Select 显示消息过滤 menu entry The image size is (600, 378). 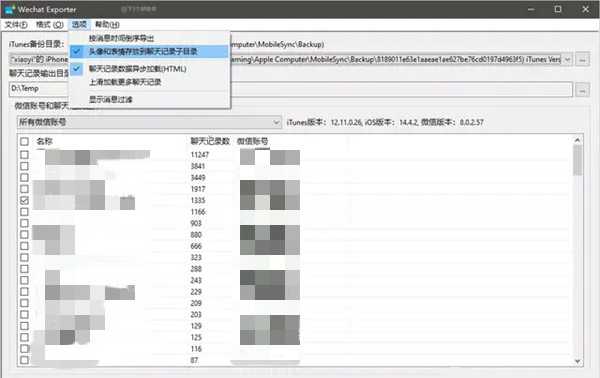[x=150, y=99]
